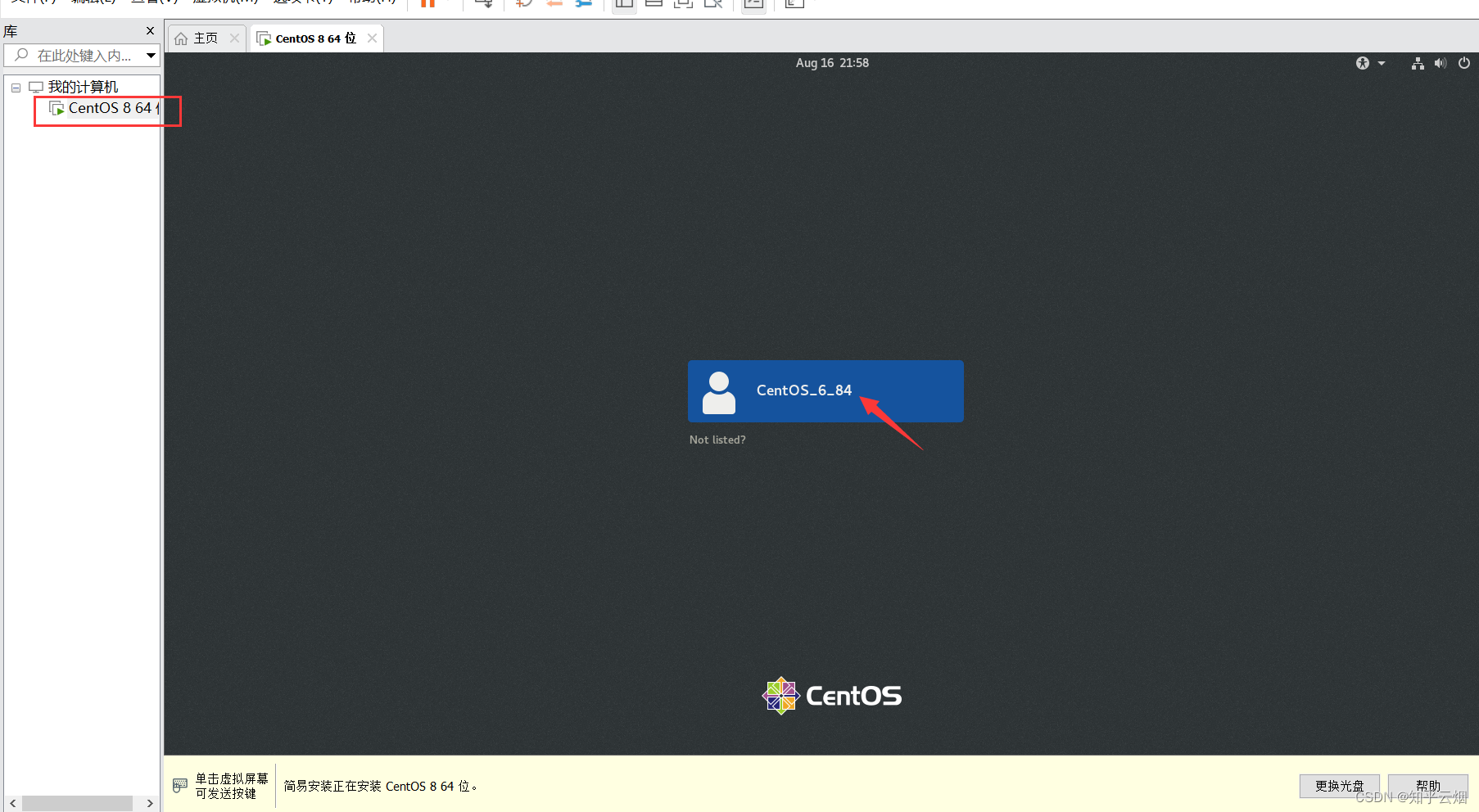Click the Not listed? link
The height and width of the screenshot is (812, 1479).
[x=717, y=440]
